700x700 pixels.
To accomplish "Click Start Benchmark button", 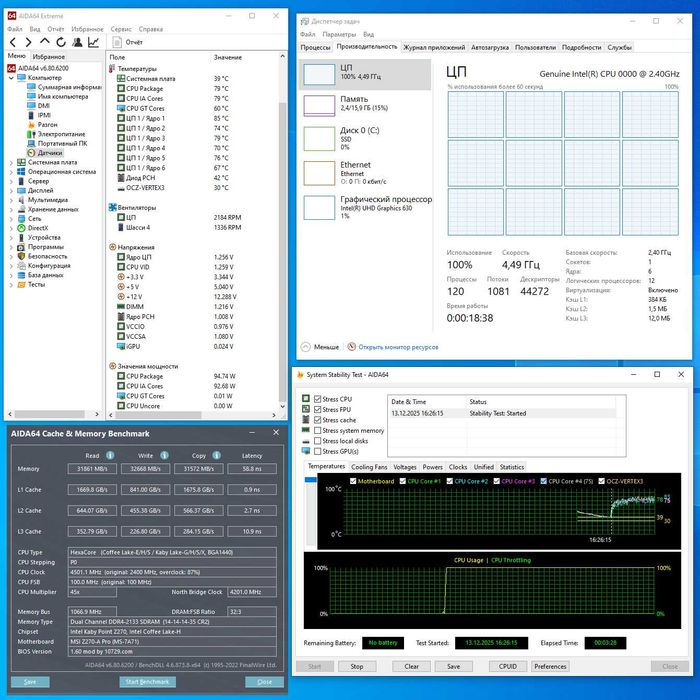I will click(147, 682).
